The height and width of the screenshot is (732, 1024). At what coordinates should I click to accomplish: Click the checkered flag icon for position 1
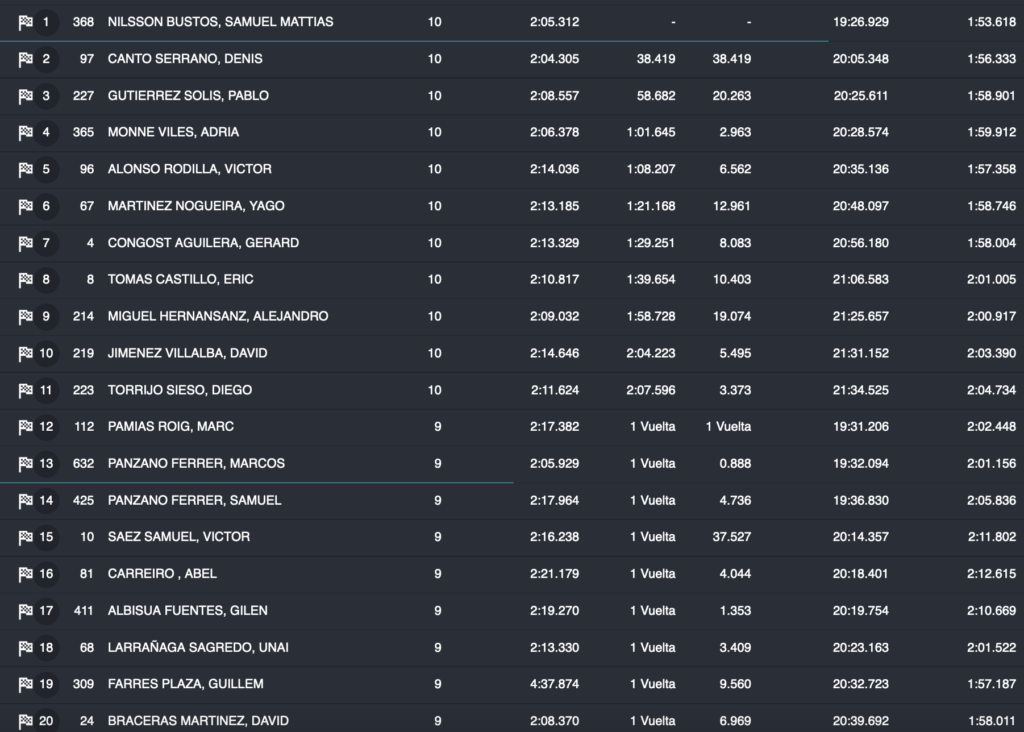click(x=25, y=22)
